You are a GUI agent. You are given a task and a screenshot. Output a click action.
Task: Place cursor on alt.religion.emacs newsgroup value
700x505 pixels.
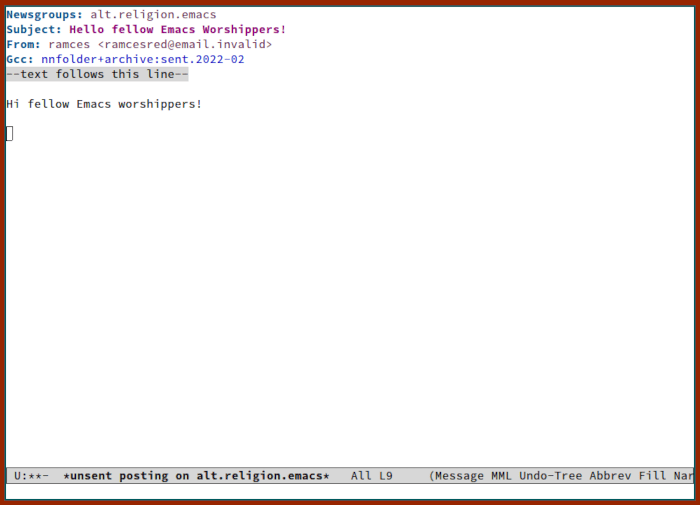[x=153, y=15]
